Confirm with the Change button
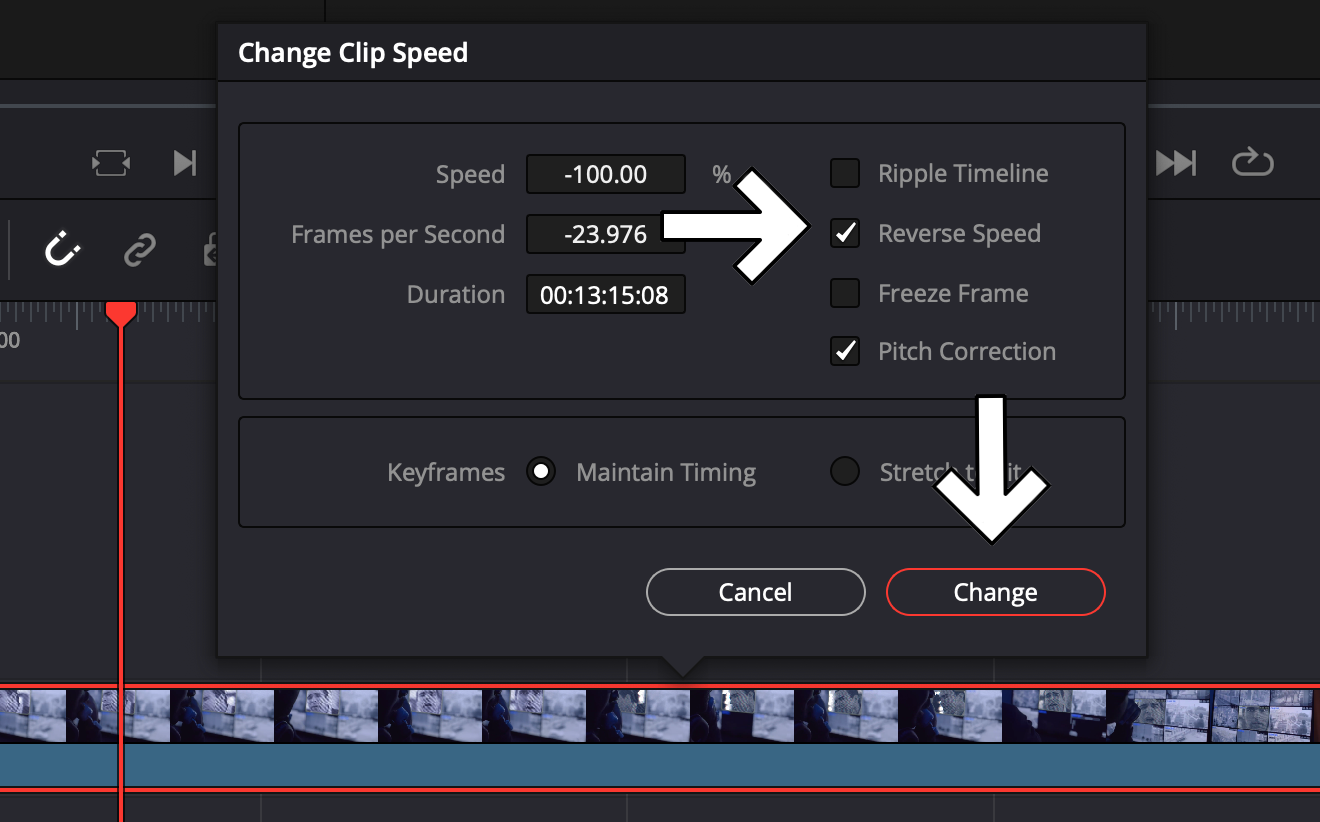1320x822 pixels. [x=995, y=591]
